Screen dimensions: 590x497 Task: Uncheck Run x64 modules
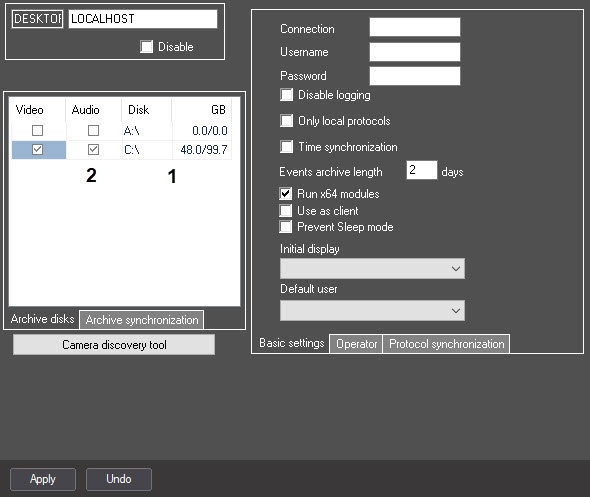tap(286, 194)
